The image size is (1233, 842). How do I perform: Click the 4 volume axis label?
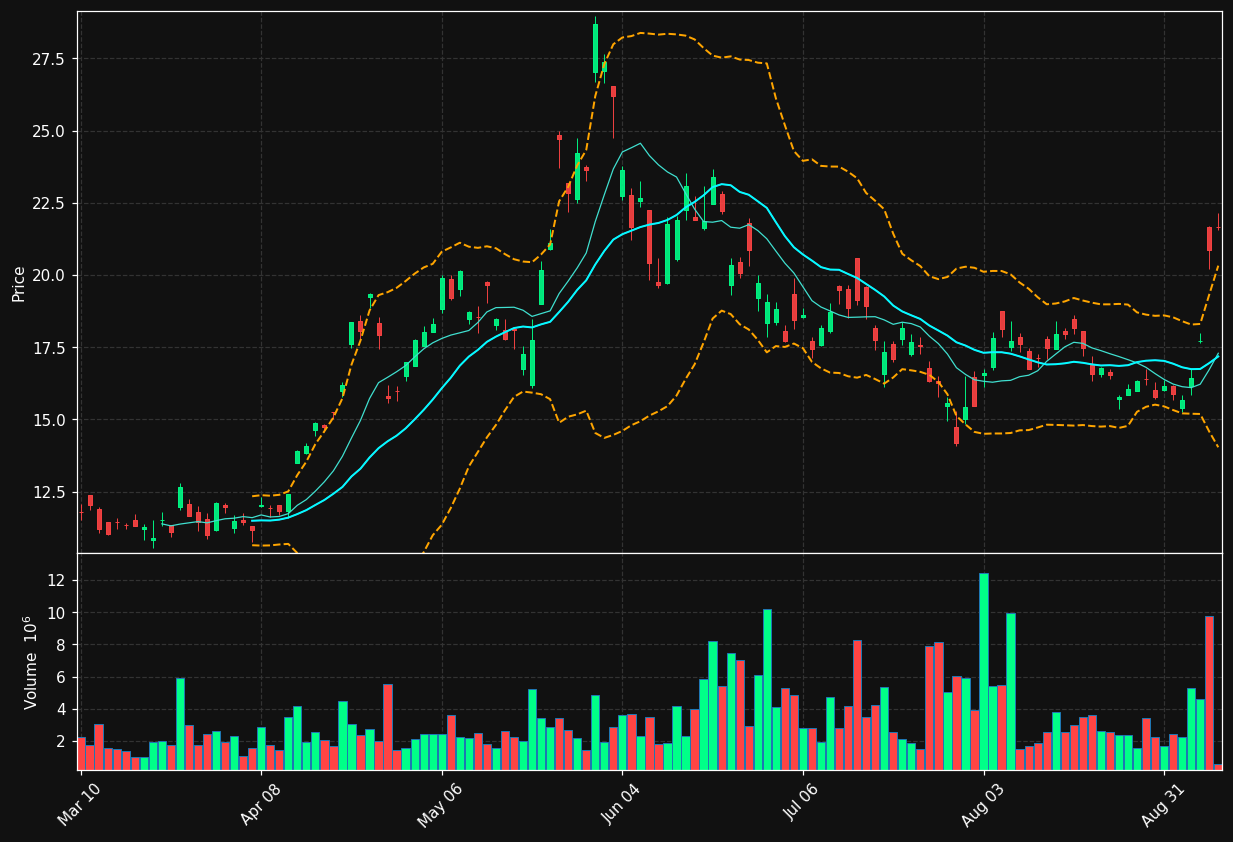60,709
